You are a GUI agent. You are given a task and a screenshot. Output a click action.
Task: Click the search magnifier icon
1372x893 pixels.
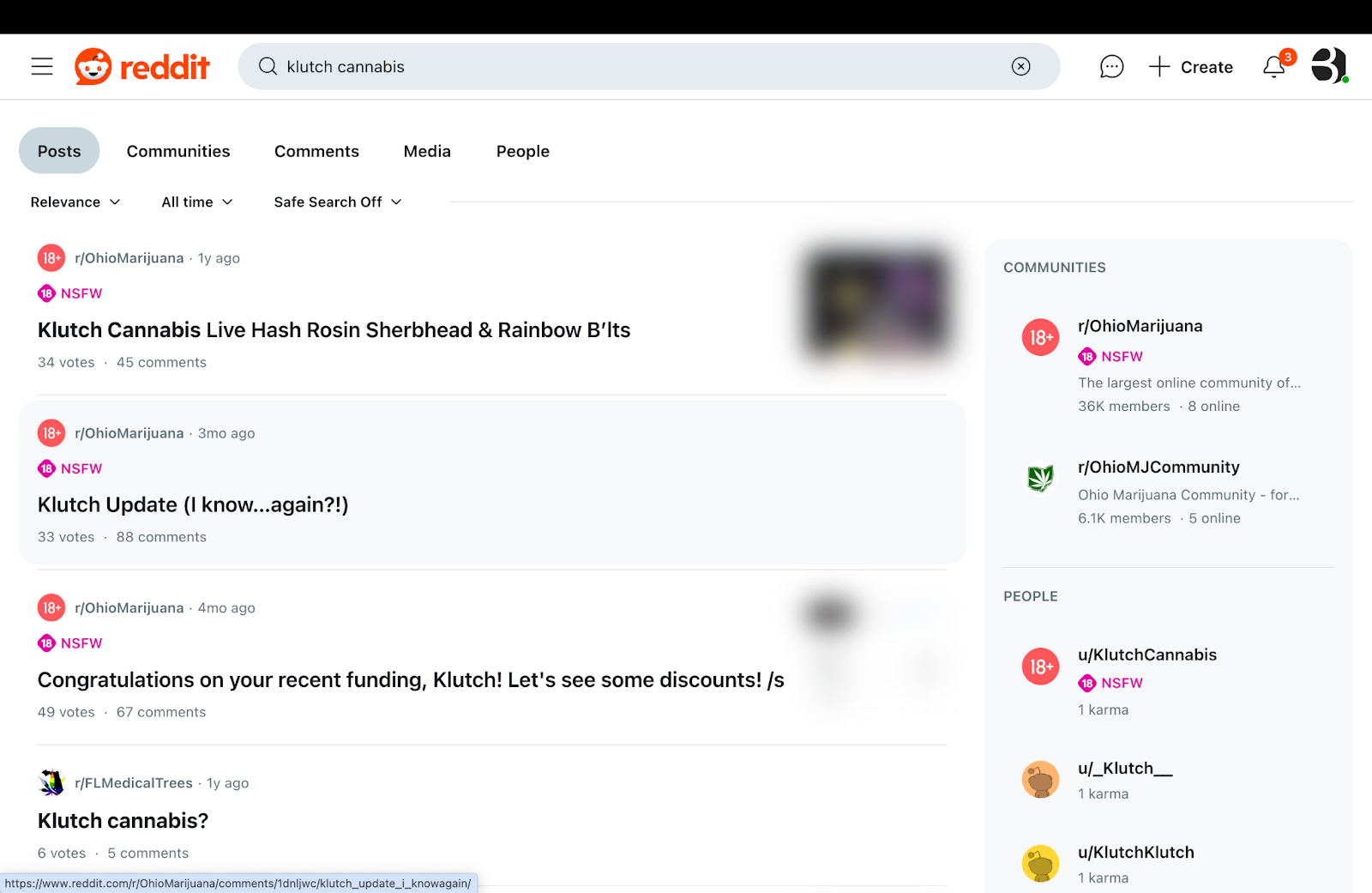(x=268, y=67)
